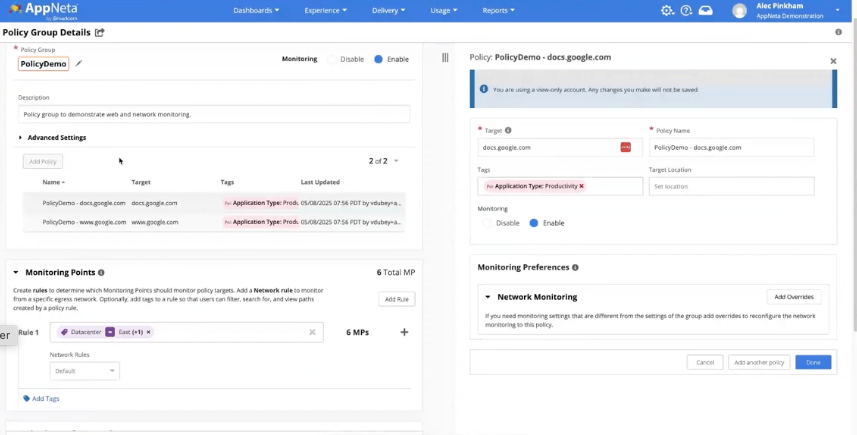Click the help question mark icon
The height and width of the screenshot is (435, 857).
tap(686, 11)
